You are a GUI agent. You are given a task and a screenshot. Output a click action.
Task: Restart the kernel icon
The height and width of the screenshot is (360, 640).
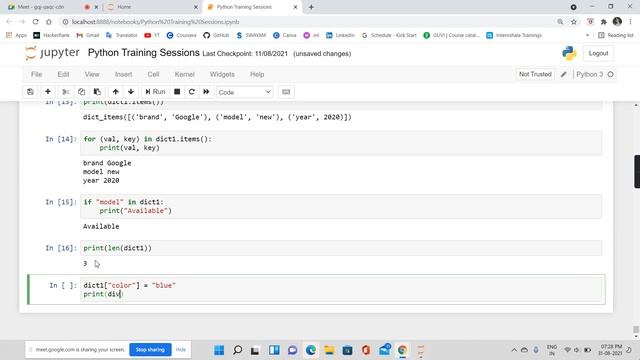[x=192, y=92]
